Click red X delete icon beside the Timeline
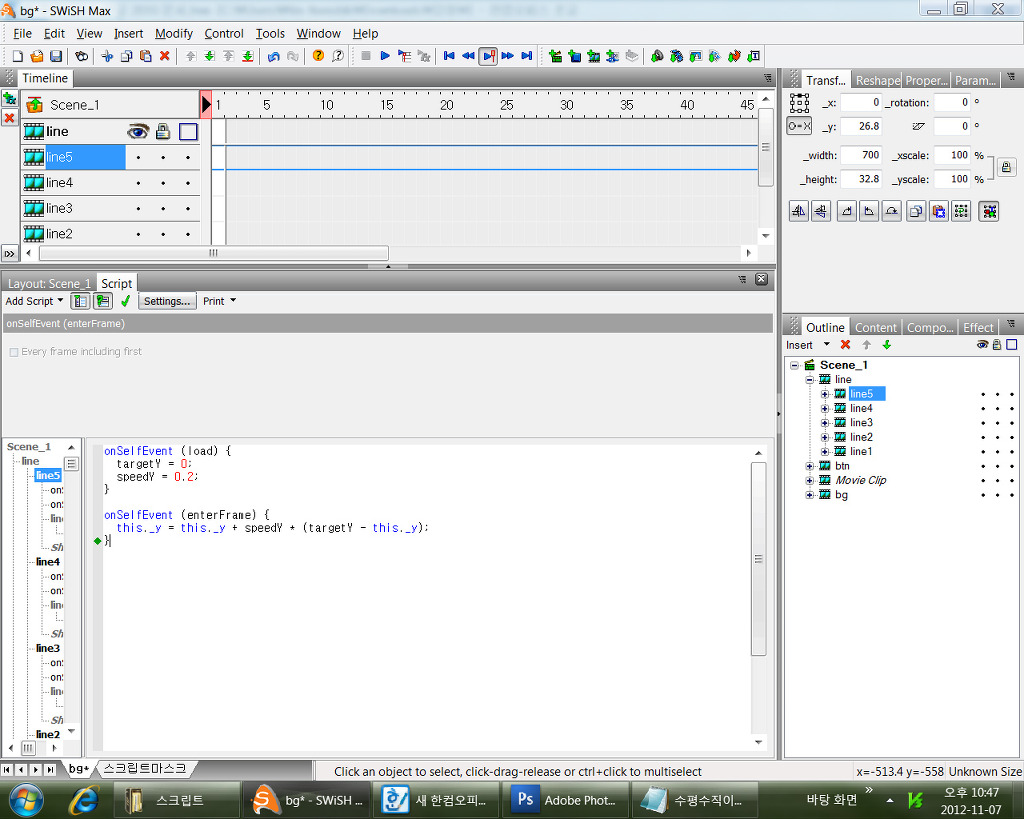Image resolution: width=1024 pixels, height=819 pixels. (x=9, y=118)
